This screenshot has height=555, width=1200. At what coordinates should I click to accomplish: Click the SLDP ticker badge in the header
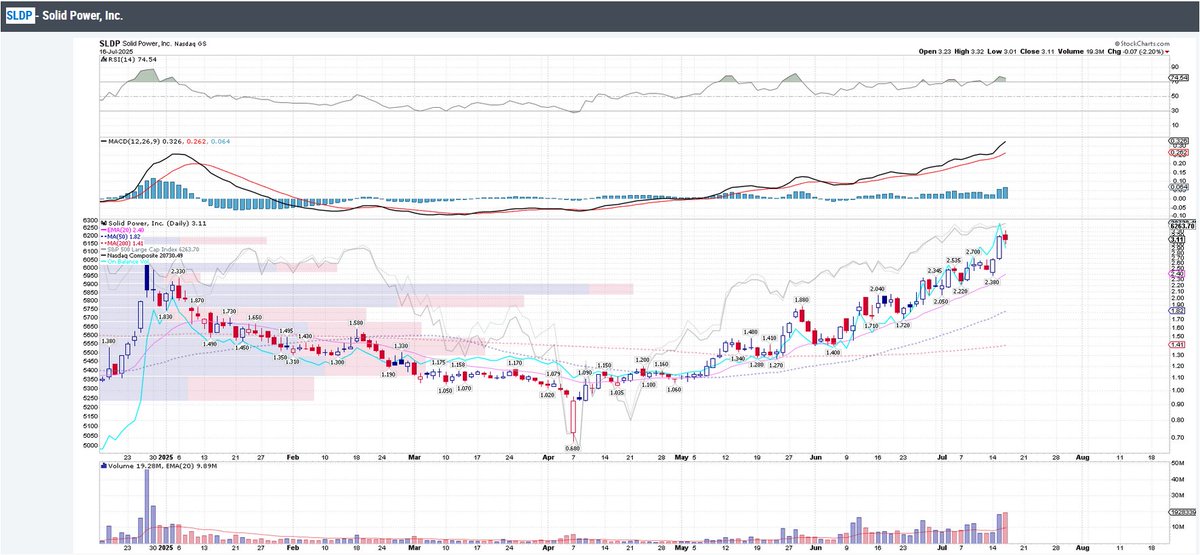coord(19,17)
